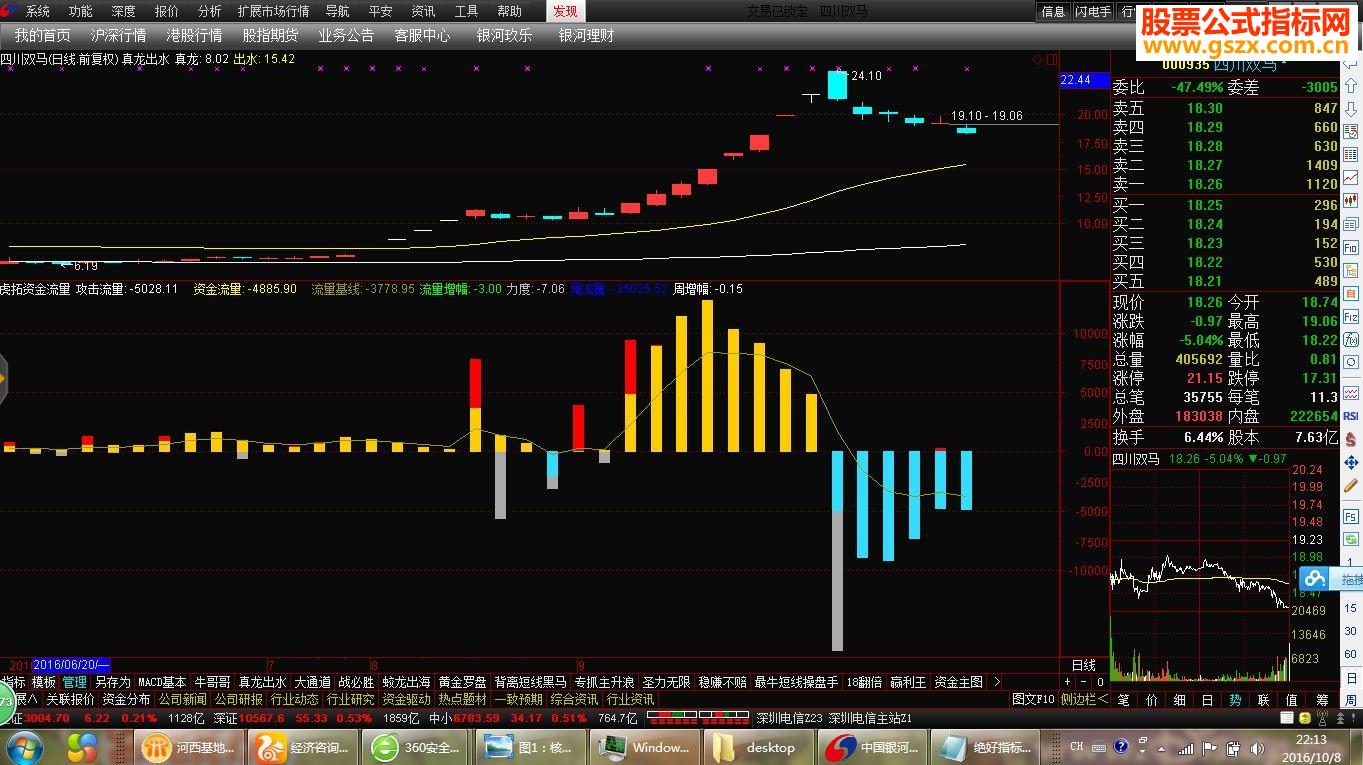Select the 势 tab under intraday chart
The image size is (1363, 765).
pyautogui.click(x=1235, y=700)
